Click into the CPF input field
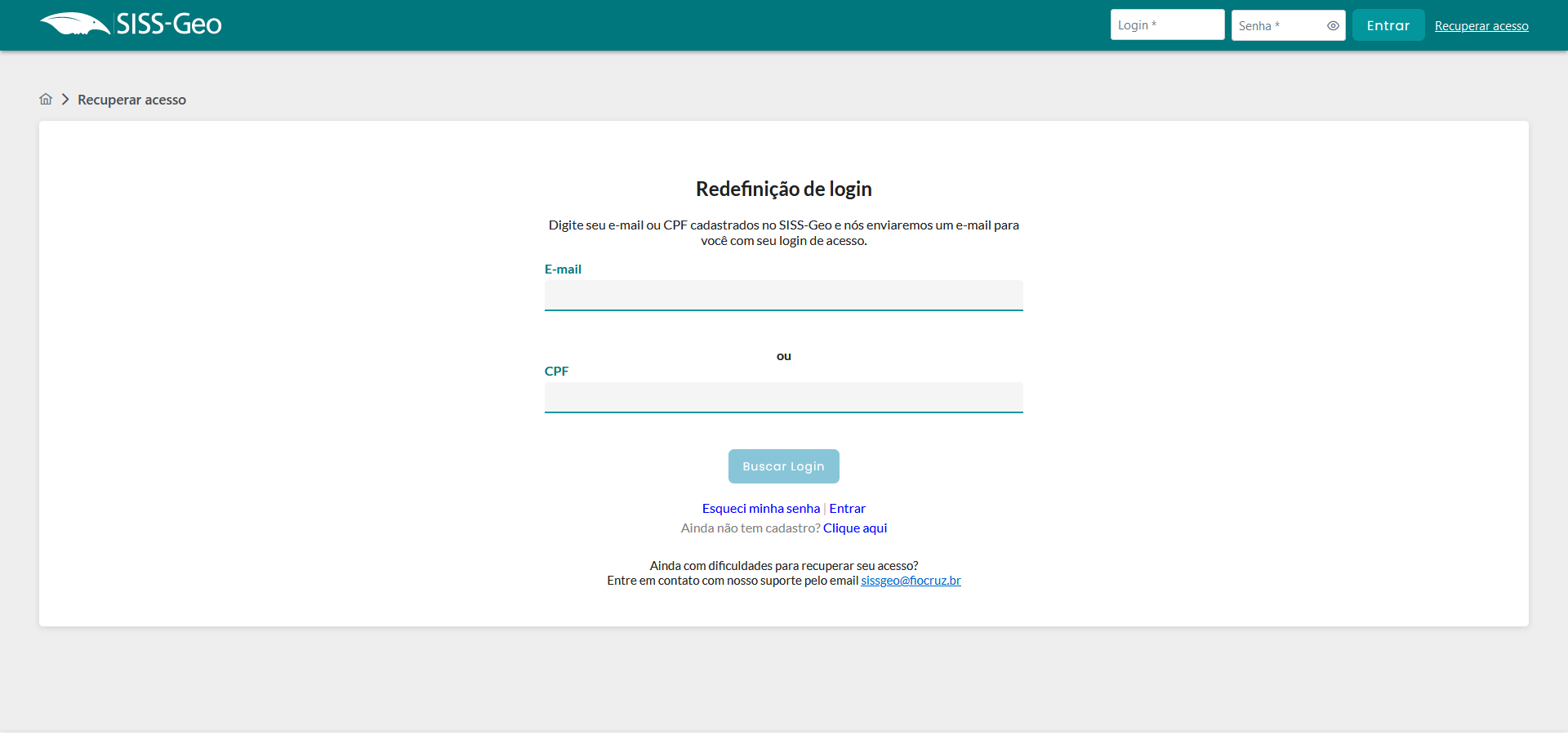The width and height of the screenshot is (1568, 735). (783, 397)
